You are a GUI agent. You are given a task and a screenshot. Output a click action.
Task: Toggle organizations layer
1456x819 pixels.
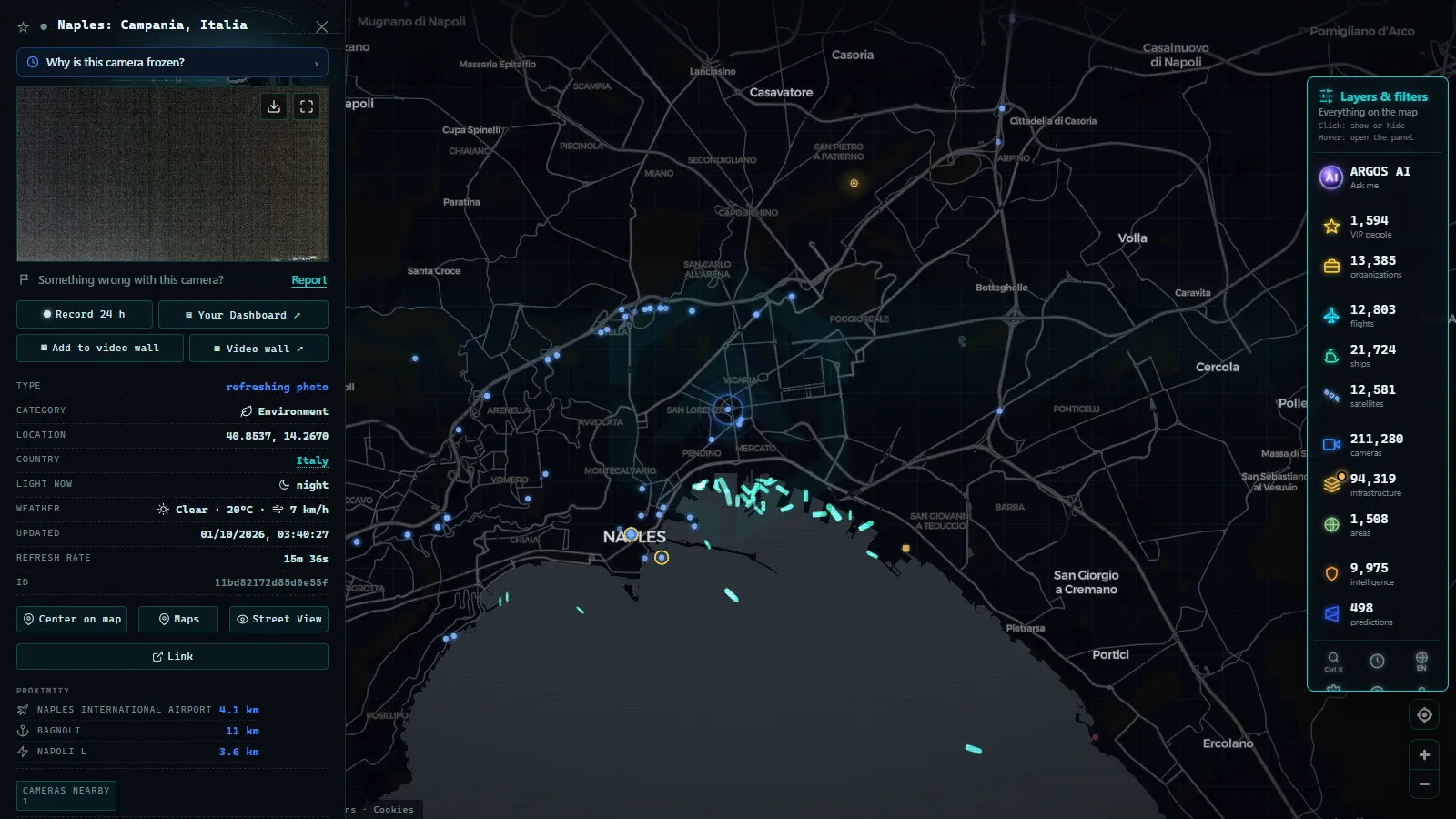[1377, 266]
